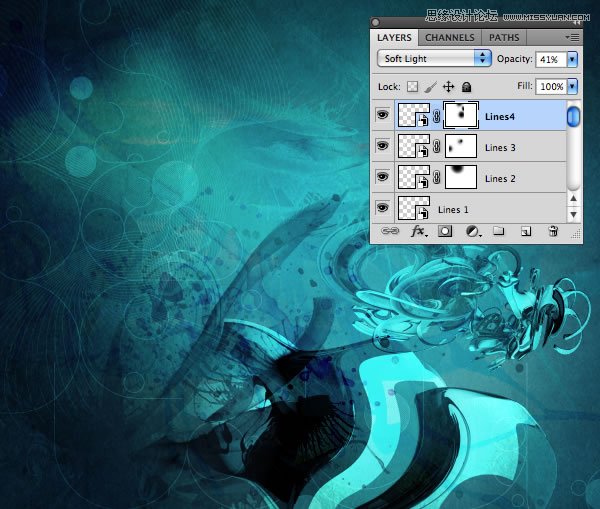Create a new layer group

(498, 231)
